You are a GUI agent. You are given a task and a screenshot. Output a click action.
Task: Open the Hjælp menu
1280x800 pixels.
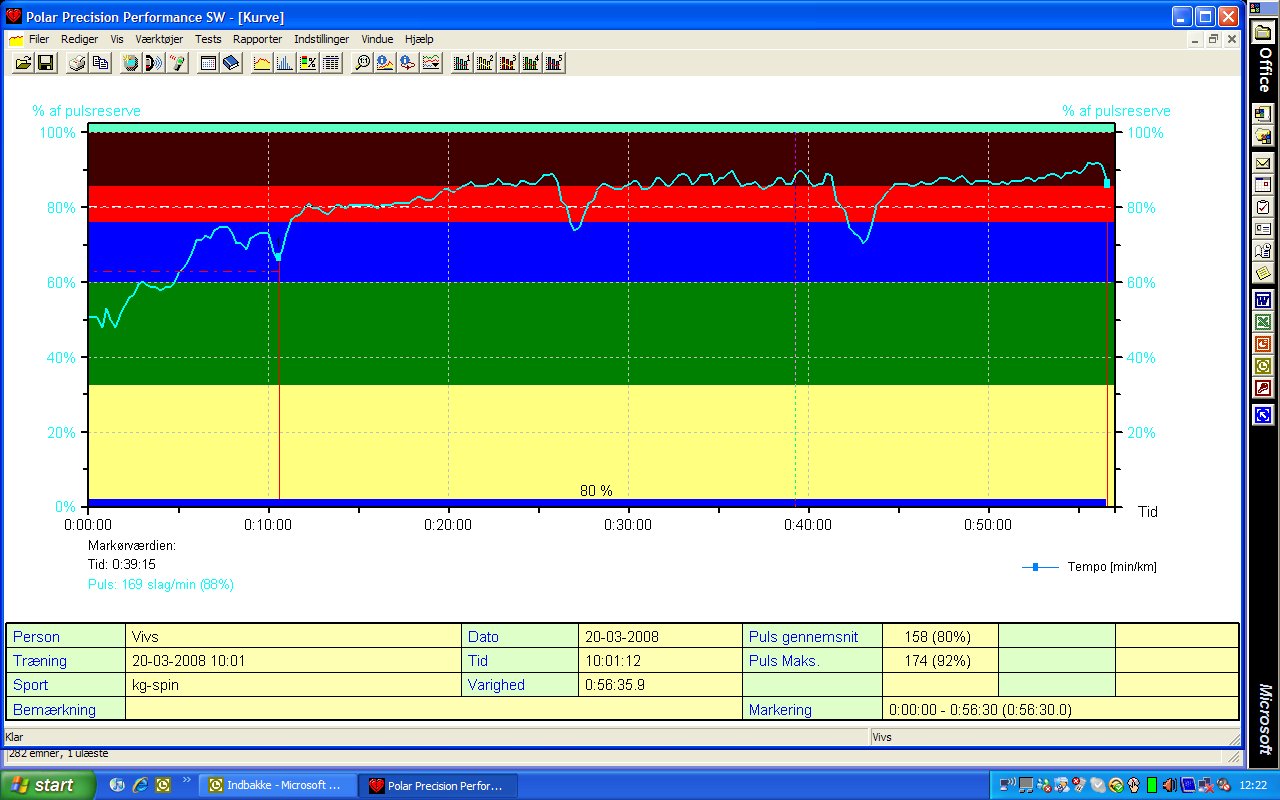(x=419, y=39)
